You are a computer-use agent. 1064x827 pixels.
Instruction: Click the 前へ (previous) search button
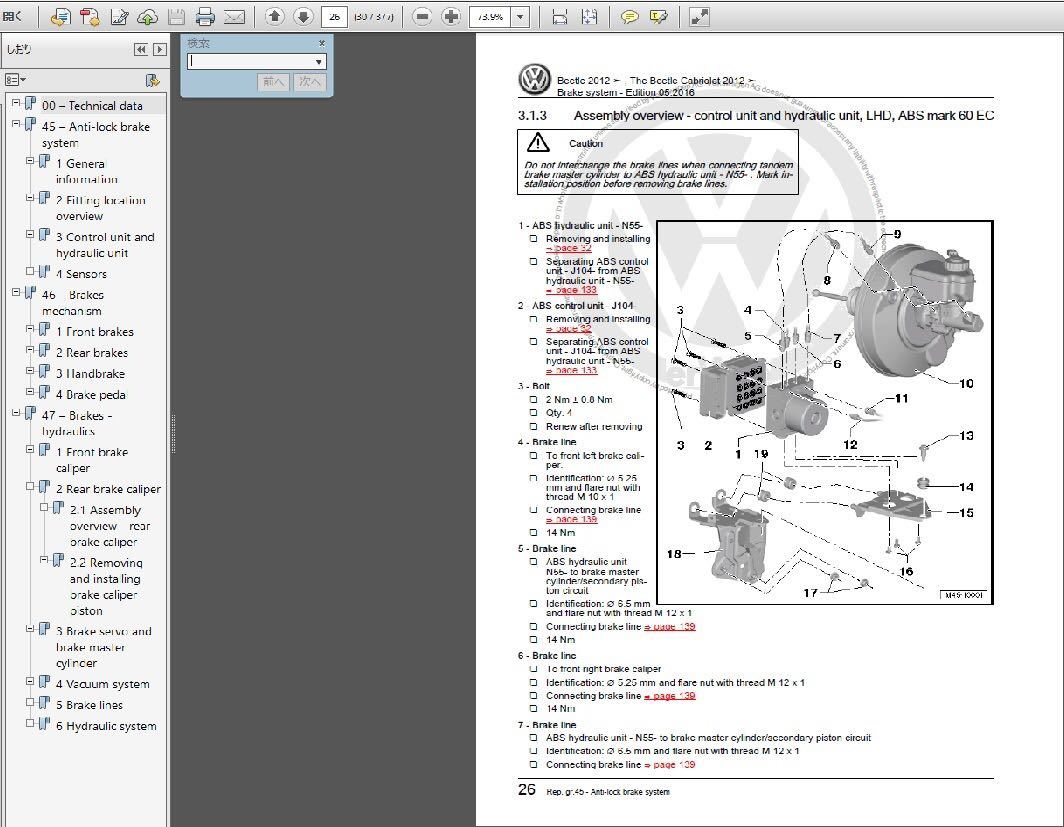coord(273,82)
